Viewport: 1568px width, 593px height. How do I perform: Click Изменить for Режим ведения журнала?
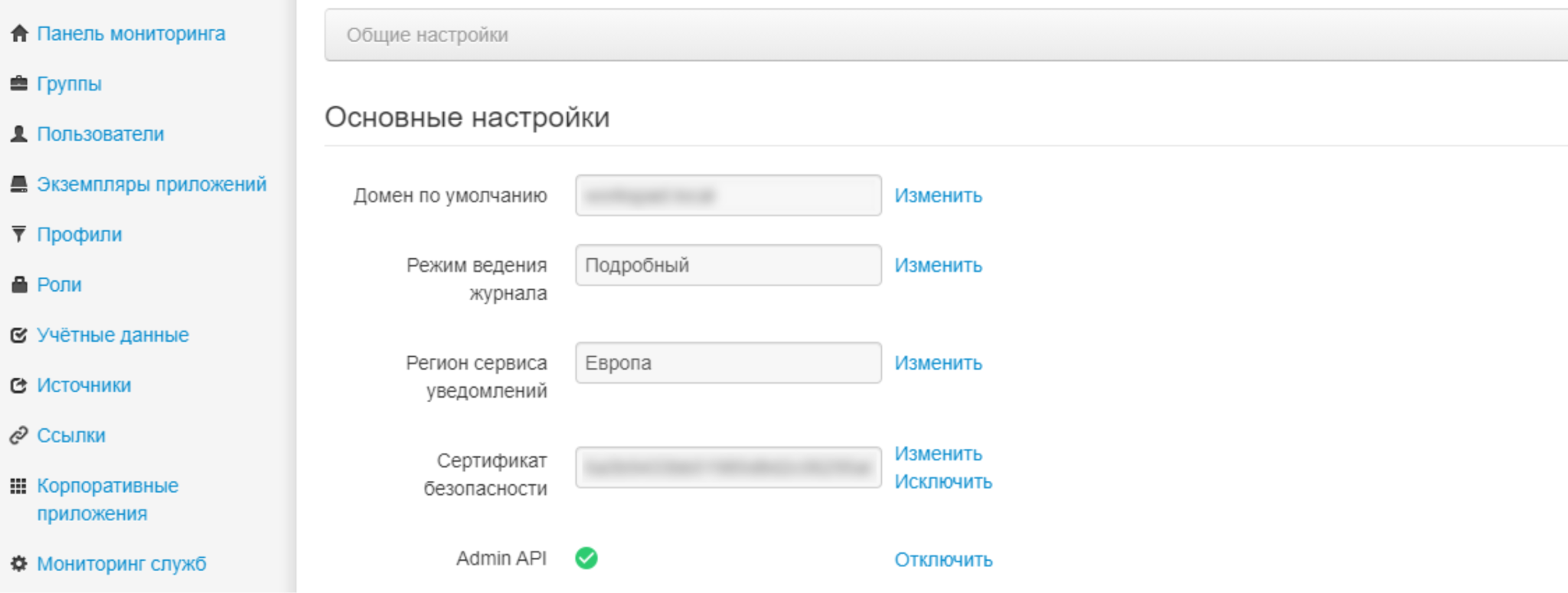point(938,266)
